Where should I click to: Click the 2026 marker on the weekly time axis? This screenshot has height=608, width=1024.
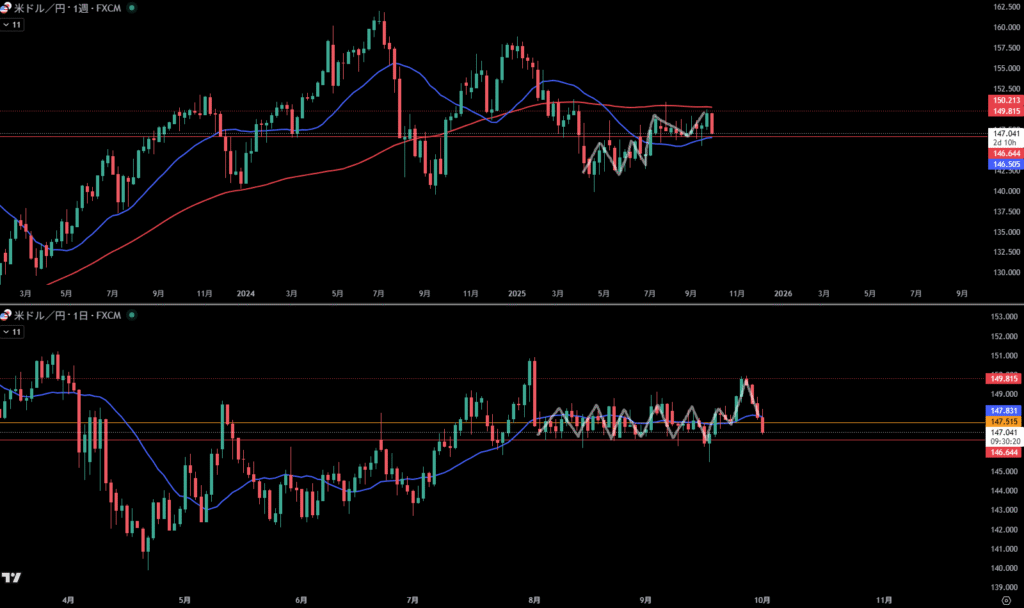783,294
